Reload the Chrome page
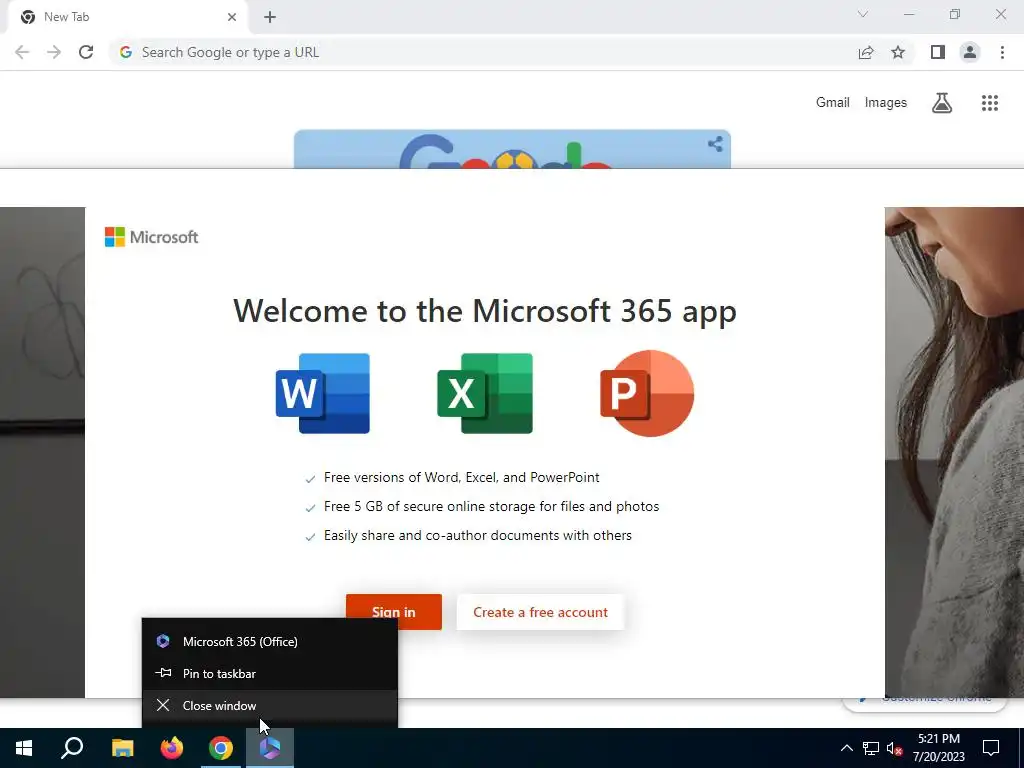Screen dimensions: 1024x768 point(86,52)
